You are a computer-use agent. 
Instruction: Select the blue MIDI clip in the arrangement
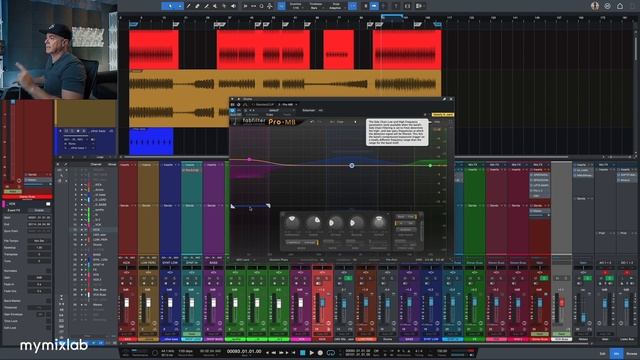tap(151, 141)
